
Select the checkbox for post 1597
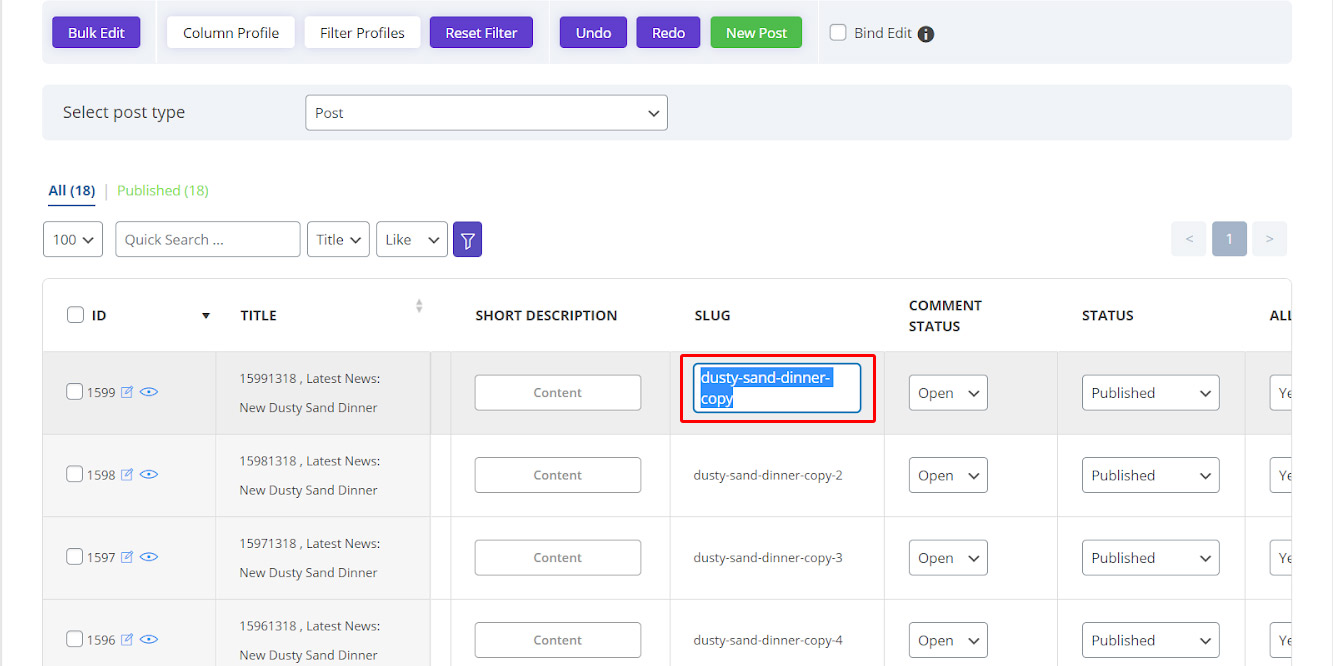point(74,557)
